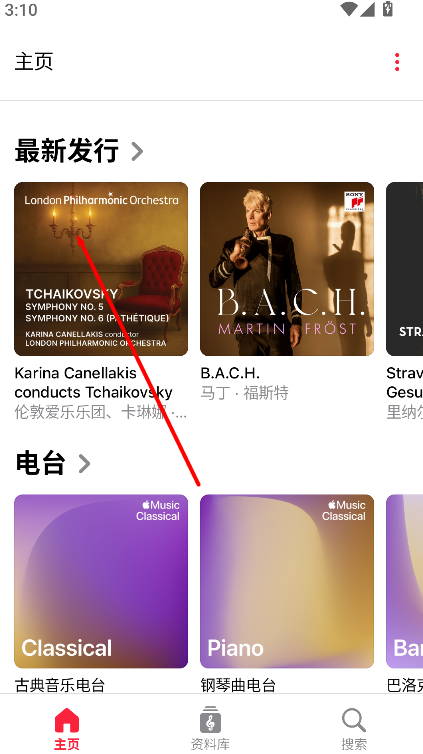Tap the Karina Canellakis conducts Tchaikovsky title
The height and width of the screenshot is (754, 423).
coord(93,382)
